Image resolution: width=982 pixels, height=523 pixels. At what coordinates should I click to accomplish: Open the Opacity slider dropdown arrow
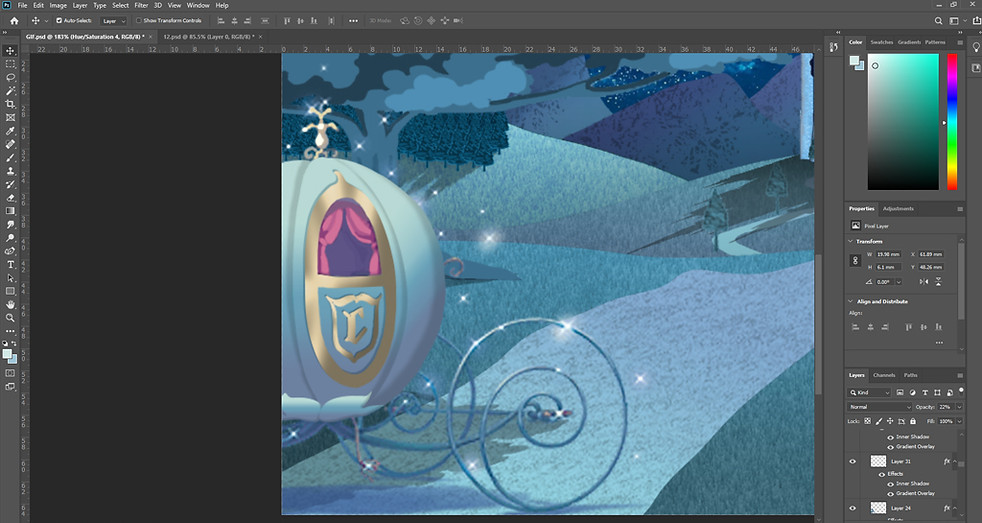959,407
